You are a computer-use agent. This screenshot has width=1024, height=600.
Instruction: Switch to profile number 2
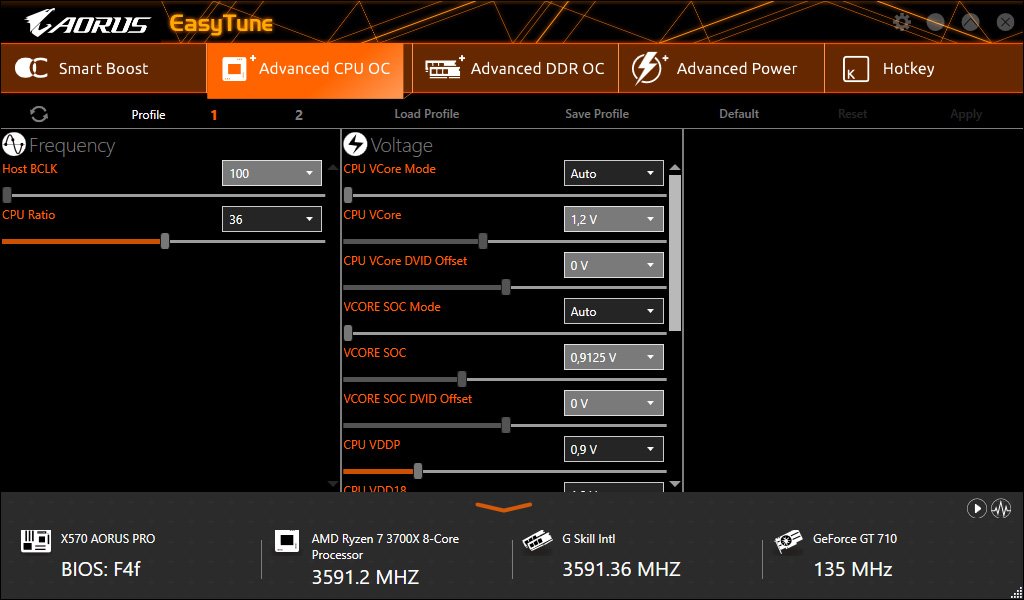tap(298, 114)
